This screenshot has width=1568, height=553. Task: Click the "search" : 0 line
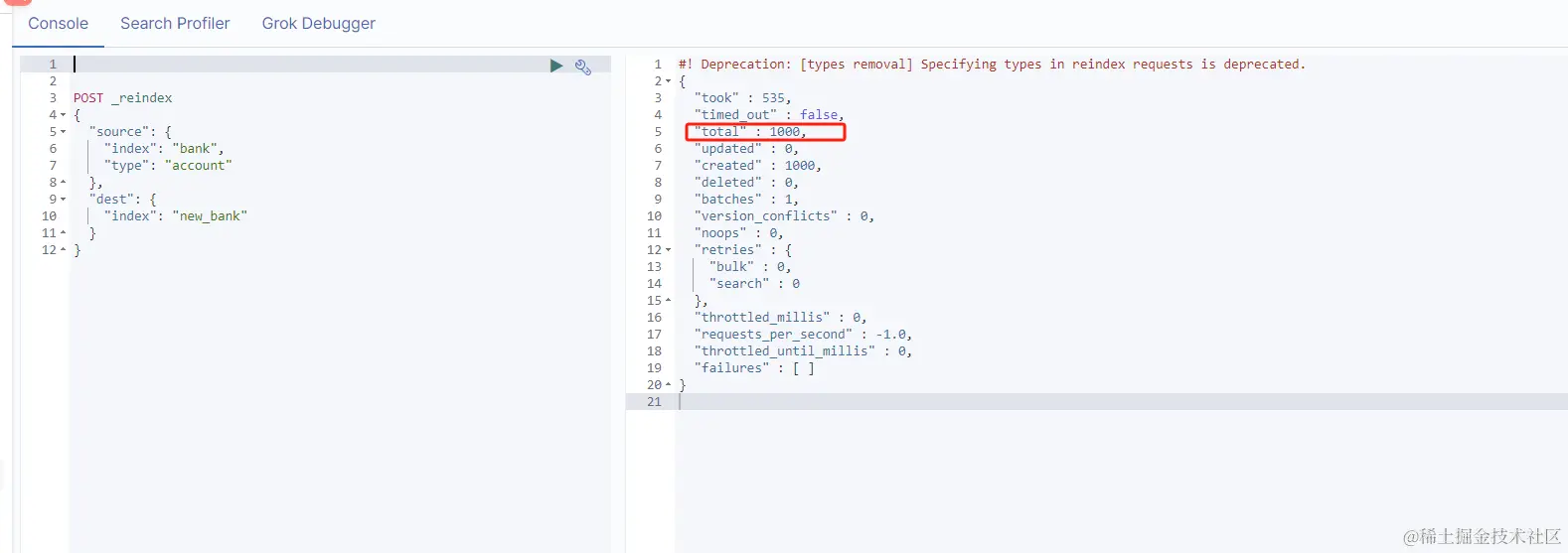(754, 284)
